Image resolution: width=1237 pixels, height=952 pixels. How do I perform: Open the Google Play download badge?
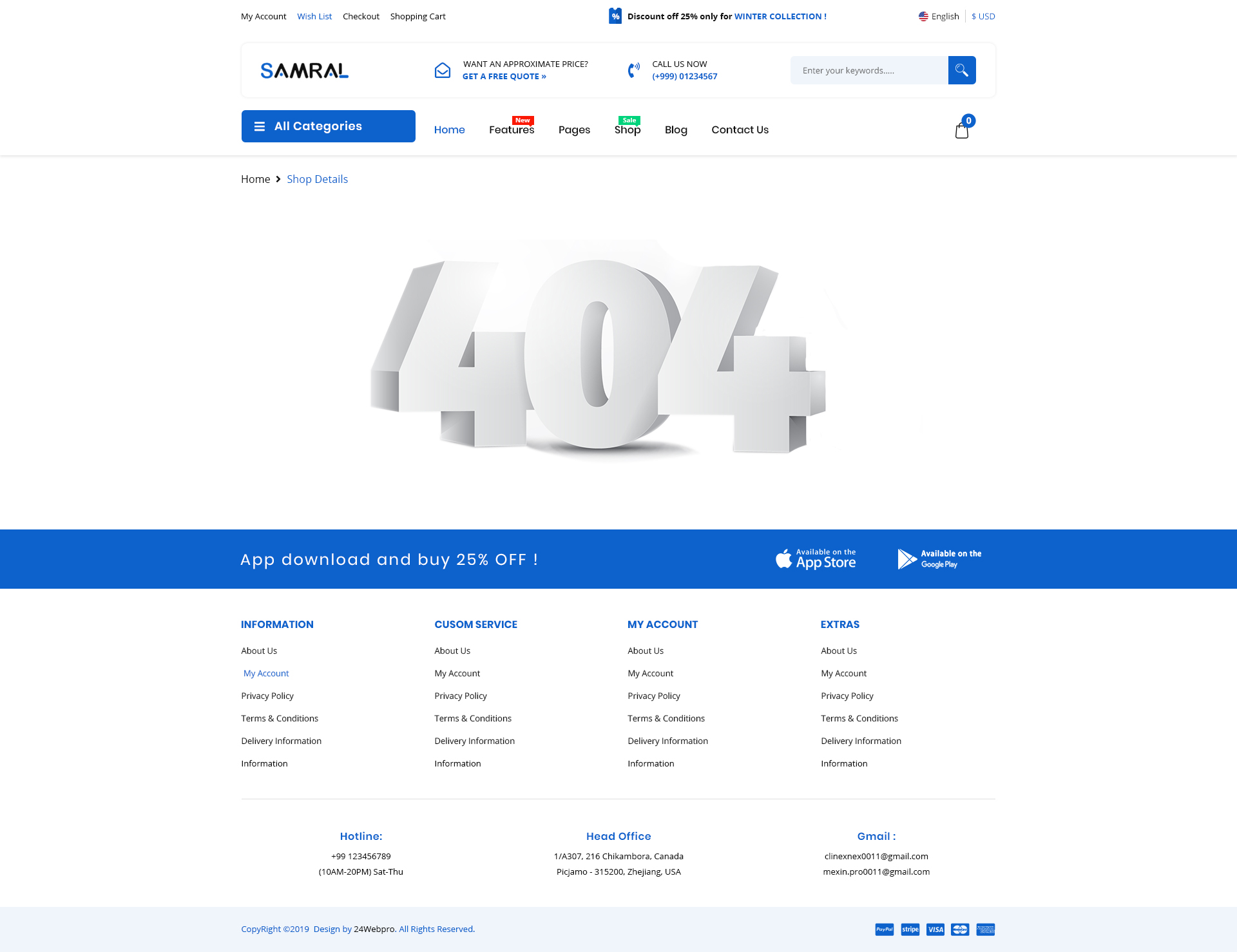(x=939, y=558)
